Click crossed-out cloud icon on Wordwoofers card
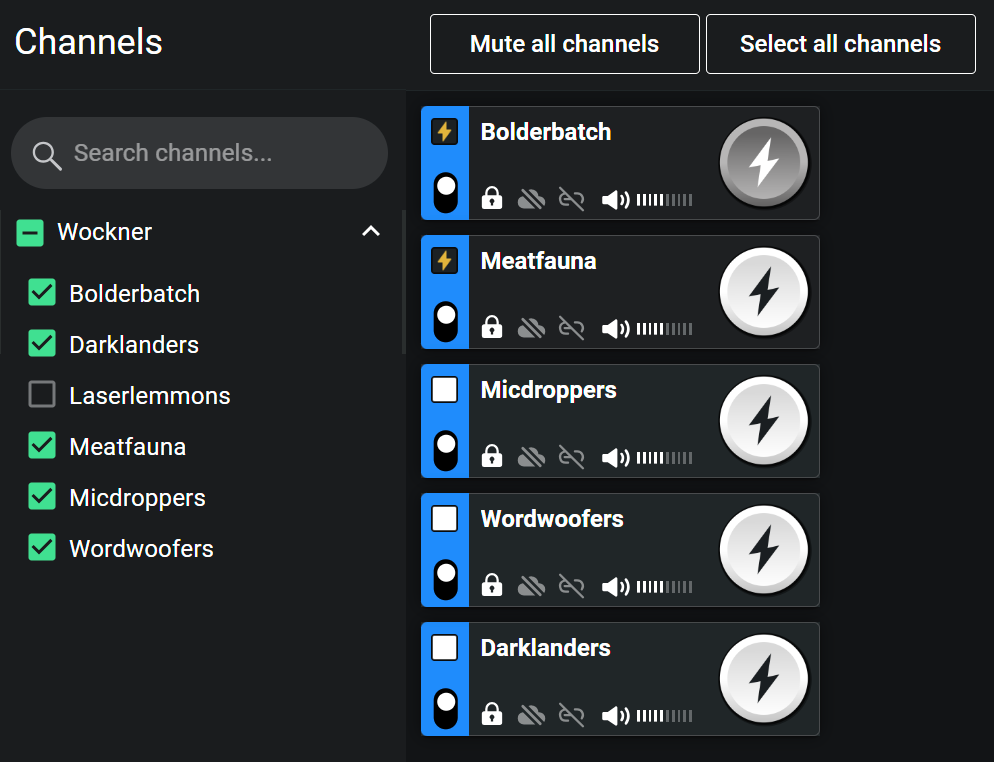Viewport: 994px width, 762px height. [x=531, y=586]
